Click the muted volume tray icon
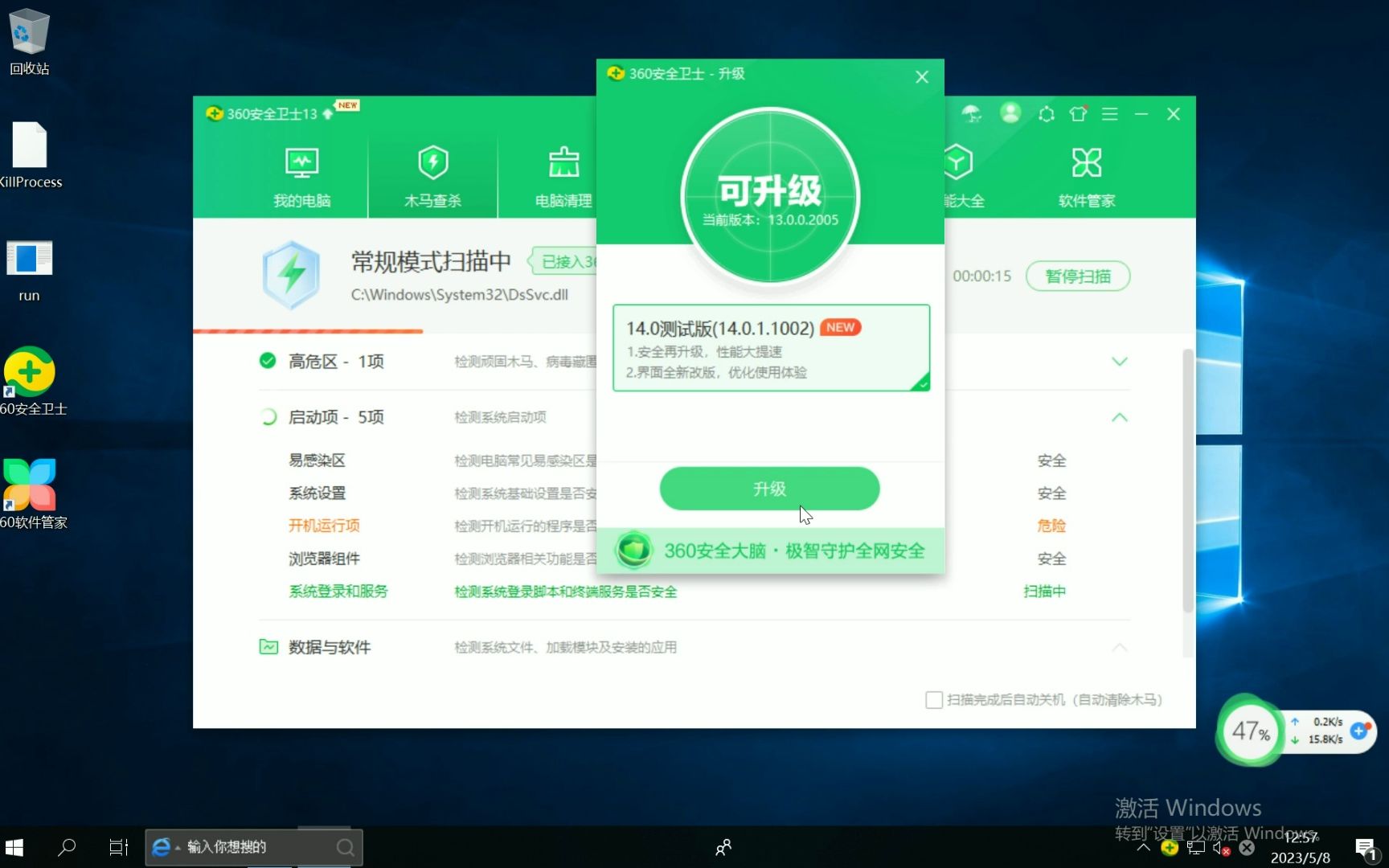Image resolution: width=1389 pixels, height=868 pixels. point(1221,848)
